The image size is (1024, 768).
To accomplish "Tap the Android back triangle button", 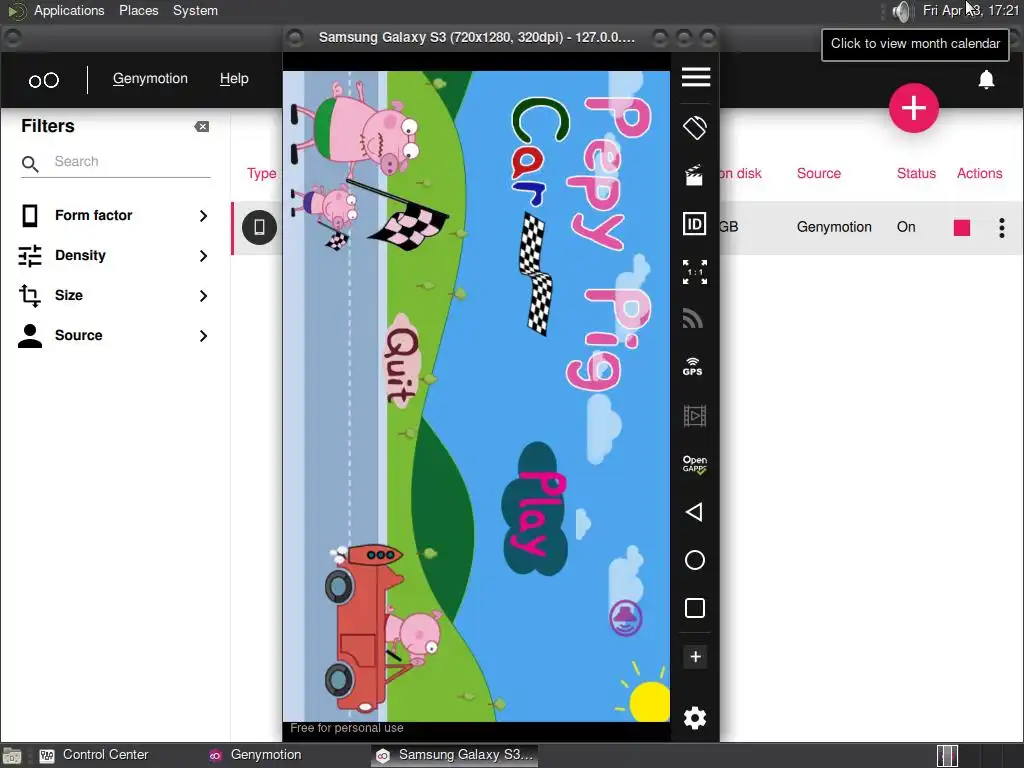I will tap(694, 512).
